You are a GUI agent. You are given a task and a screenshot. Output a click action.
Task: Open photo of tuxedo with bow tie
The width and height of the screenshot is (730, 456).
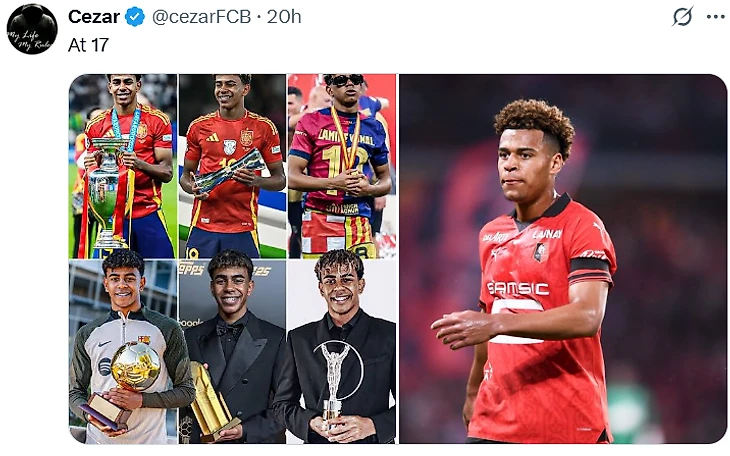pyautogui.click(x=233, y=352)
